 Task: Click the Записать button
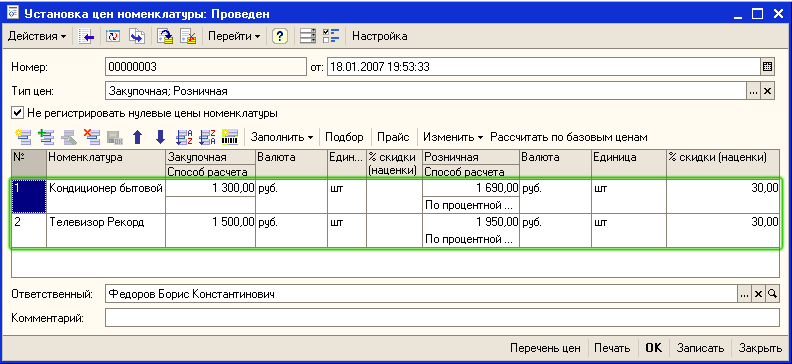tap(701, 348)
